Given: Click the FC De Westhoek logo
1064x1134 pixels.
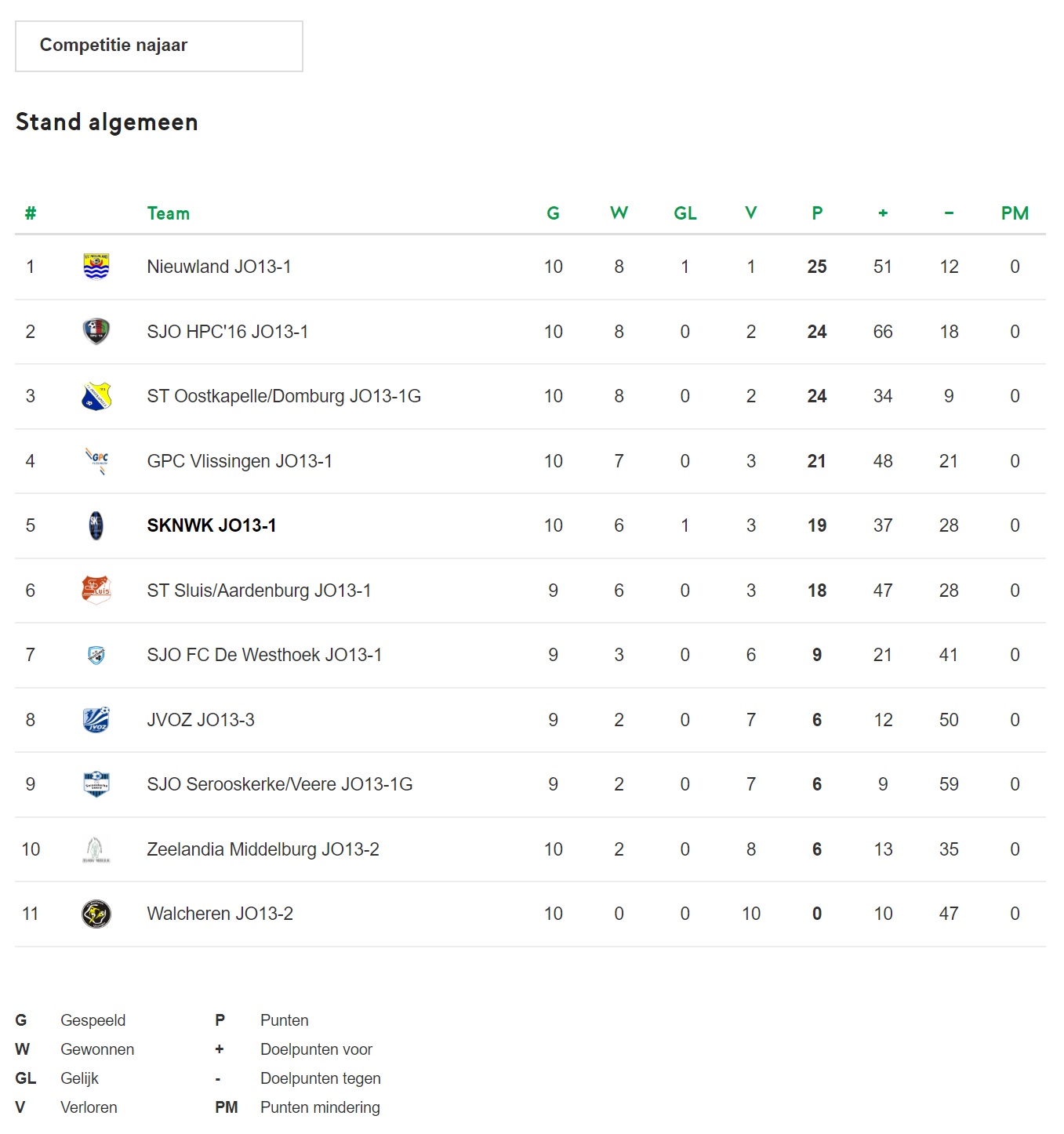Looking at the screenshot, I should pyautogui.click(x=96, y=655).
